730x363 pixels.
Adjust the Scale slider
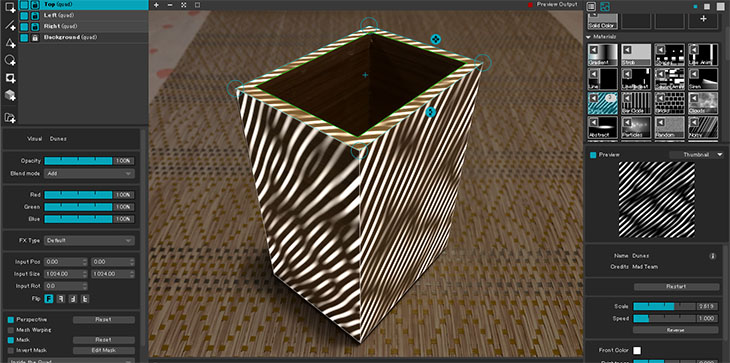pos(664,306)
